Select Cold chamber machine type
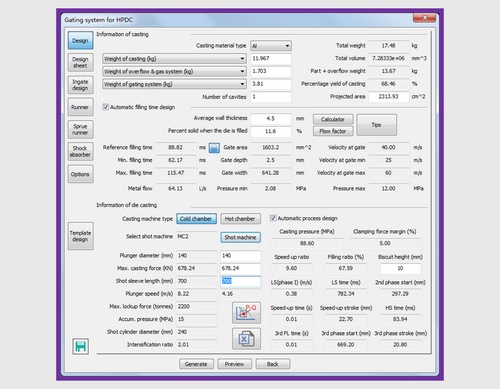The height and width of the screenshot is (389, 500). pos(196,219)
